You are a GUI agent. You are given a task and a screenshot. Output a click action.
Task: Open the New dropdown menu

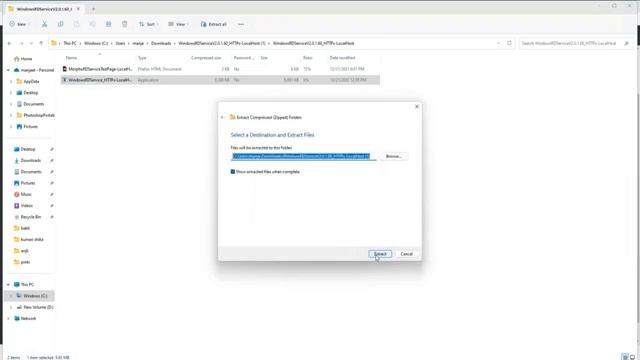(x=19, y=24)
